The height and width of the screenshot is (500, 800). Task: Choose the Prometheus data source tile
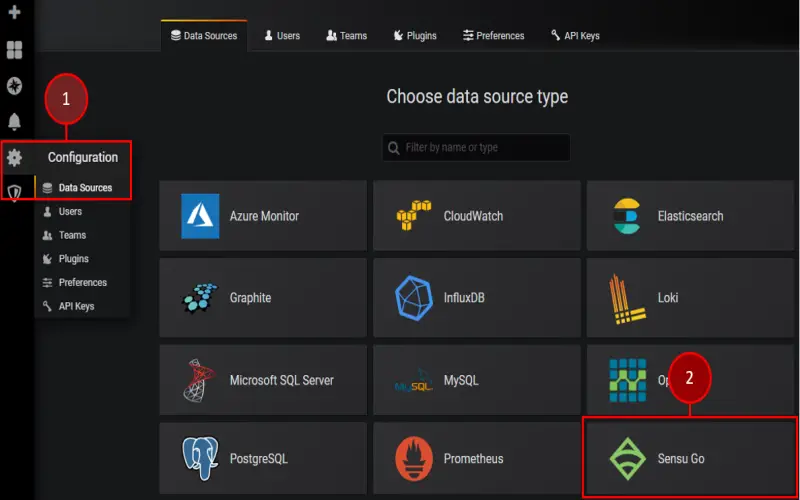pos(477,458)
